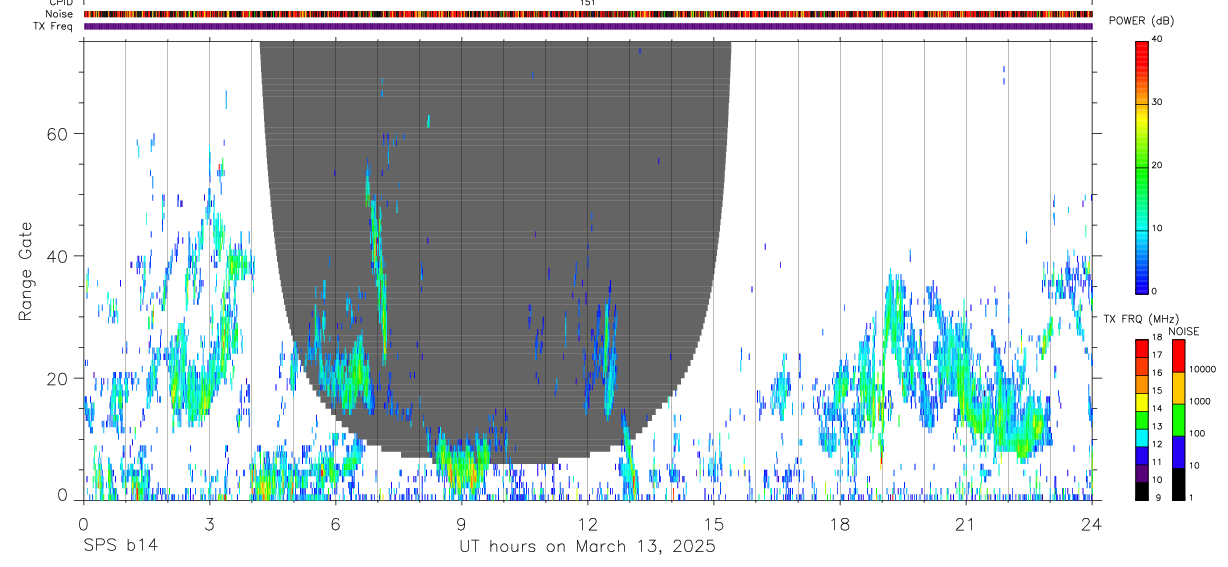Image resolution: width=1228 pixels, height=567 pixels.
Task: Click the 18 label on TX FRQ scale
Action: click(x=1156, y=339)
